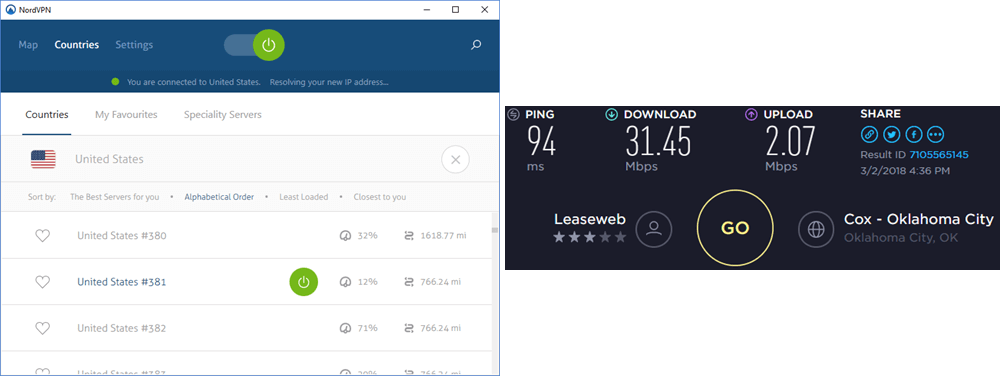Screen dimensions: 1000x377
Task: Switch to the Countries tab
Action: pos(47,115)
